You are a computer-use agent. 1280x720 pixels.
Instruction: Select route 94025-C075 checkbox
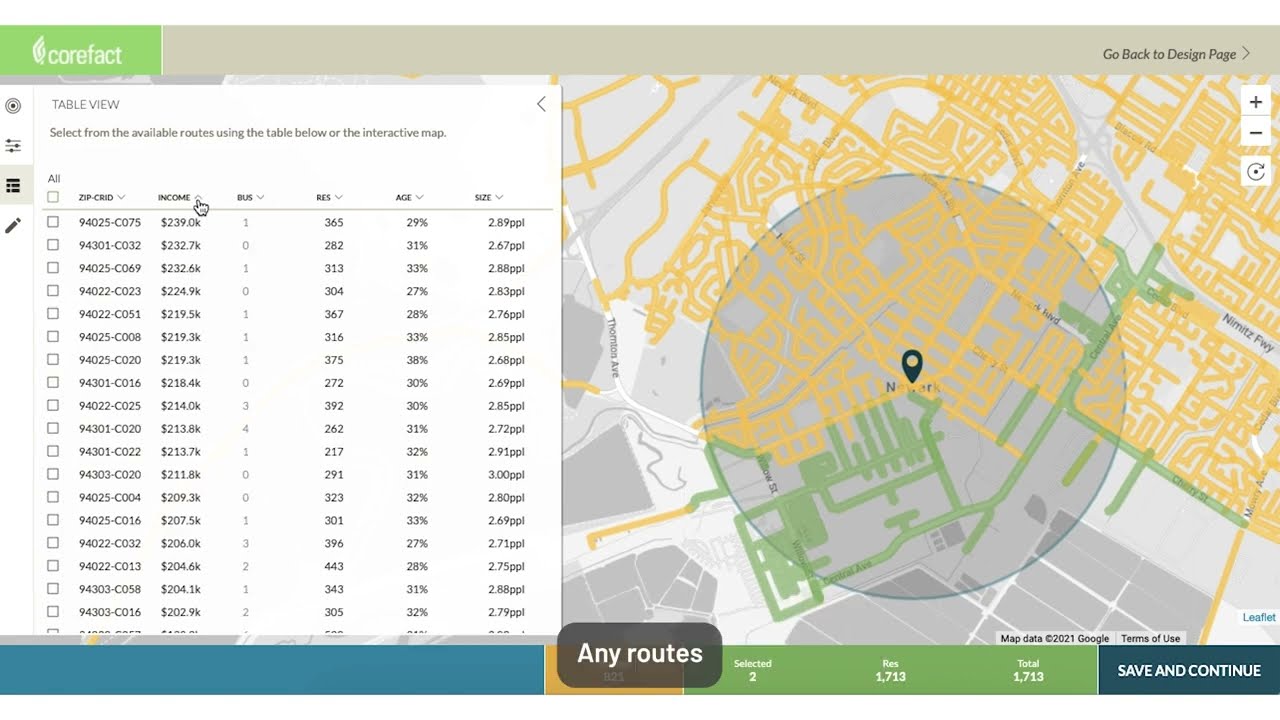[x=53, y=222]
